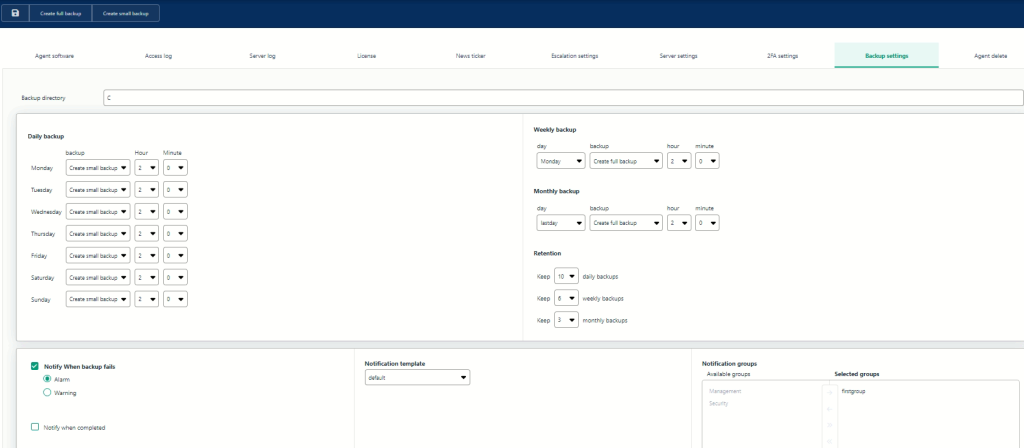Open Tuesday Hour dropdown

[x=147, y=190]
